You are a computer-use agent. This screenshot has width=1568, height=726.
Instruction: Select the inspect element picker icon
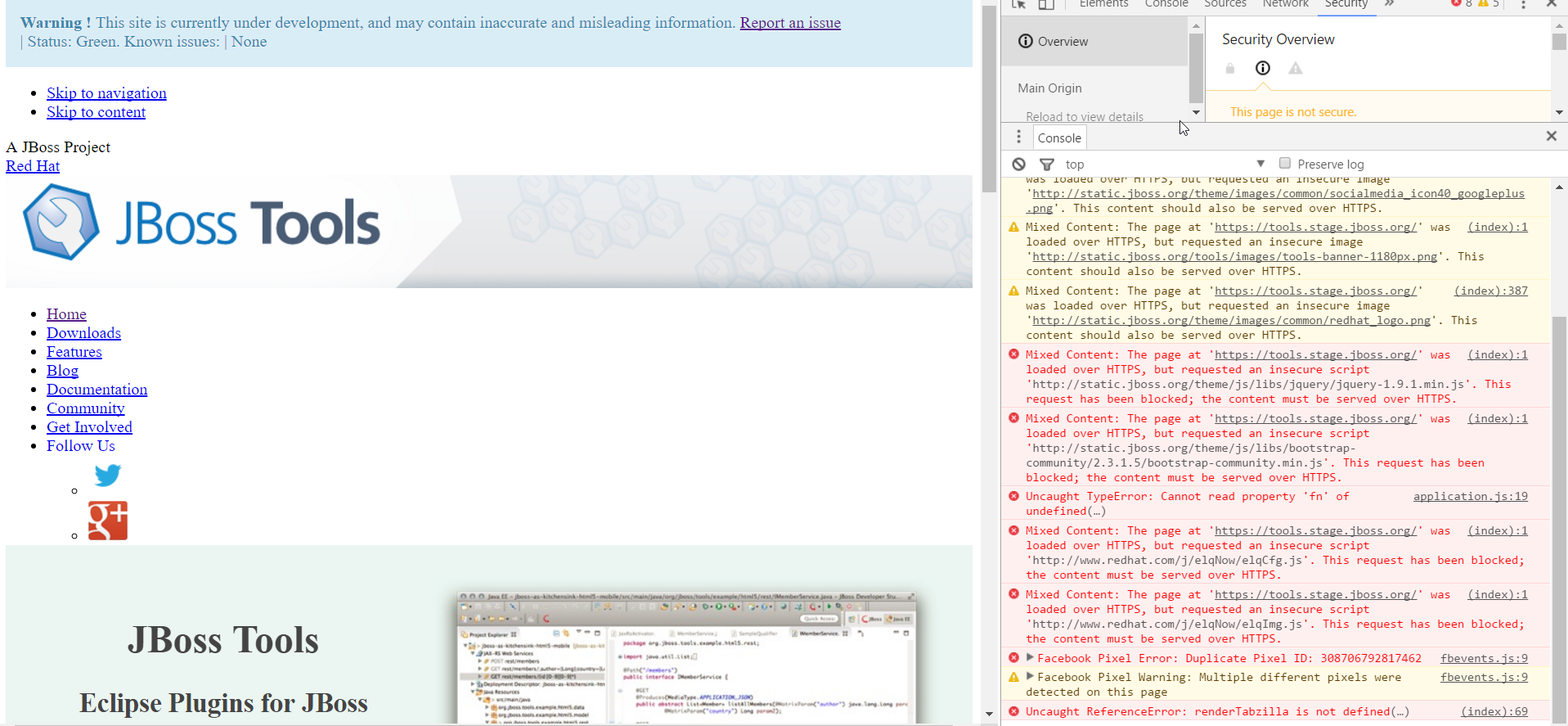[1019, 4]
